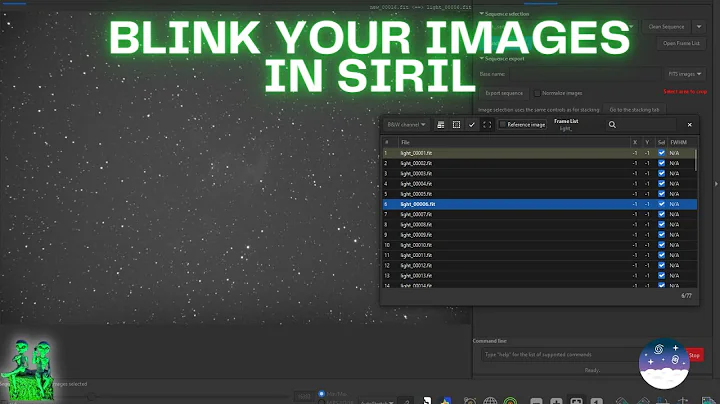Click the Base name input field
The width and height of the screenshot is (720, 404).
[585, 74]
